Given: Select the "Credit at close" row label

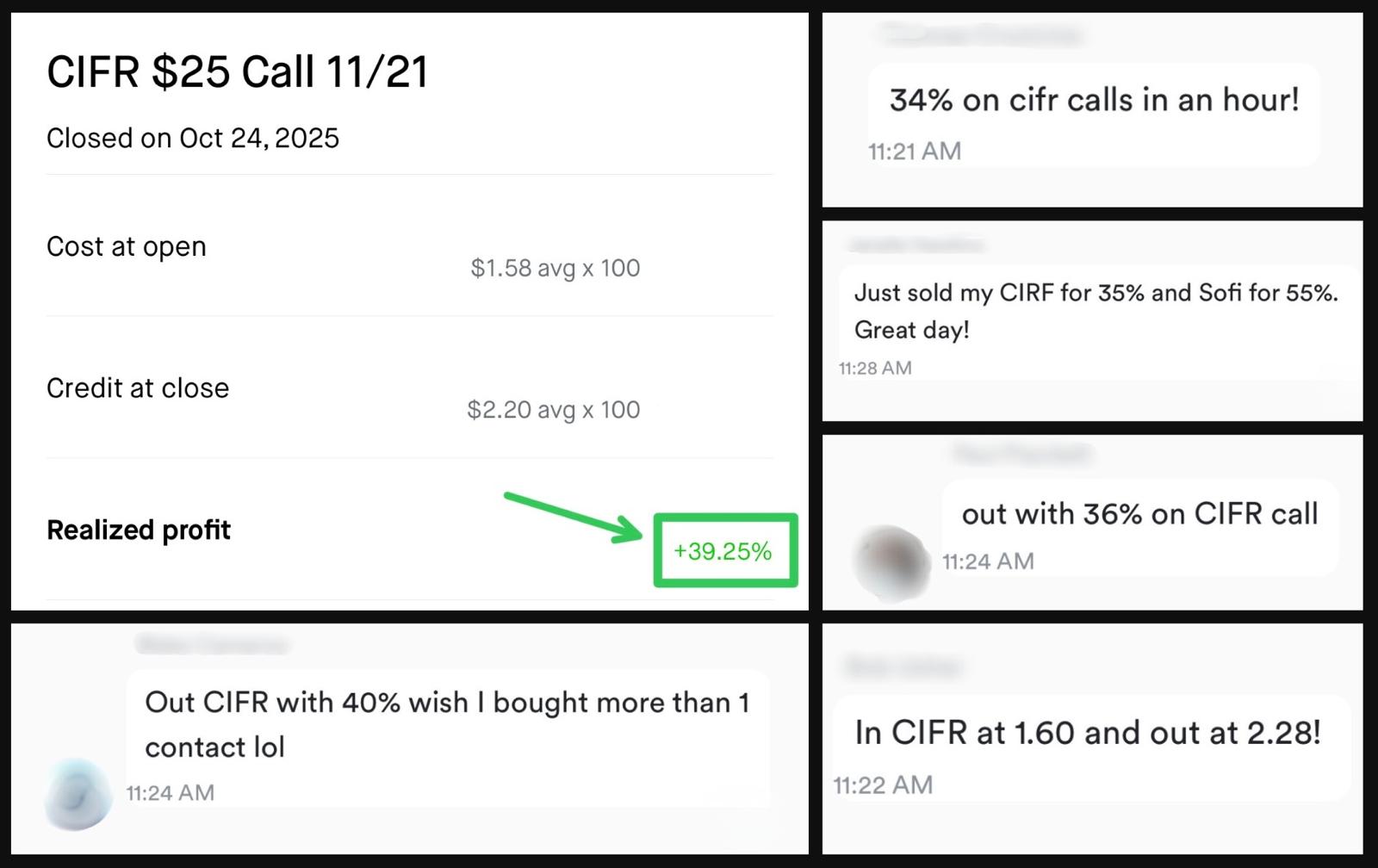Looking at the screenshot, I should (x=138, y=387).
